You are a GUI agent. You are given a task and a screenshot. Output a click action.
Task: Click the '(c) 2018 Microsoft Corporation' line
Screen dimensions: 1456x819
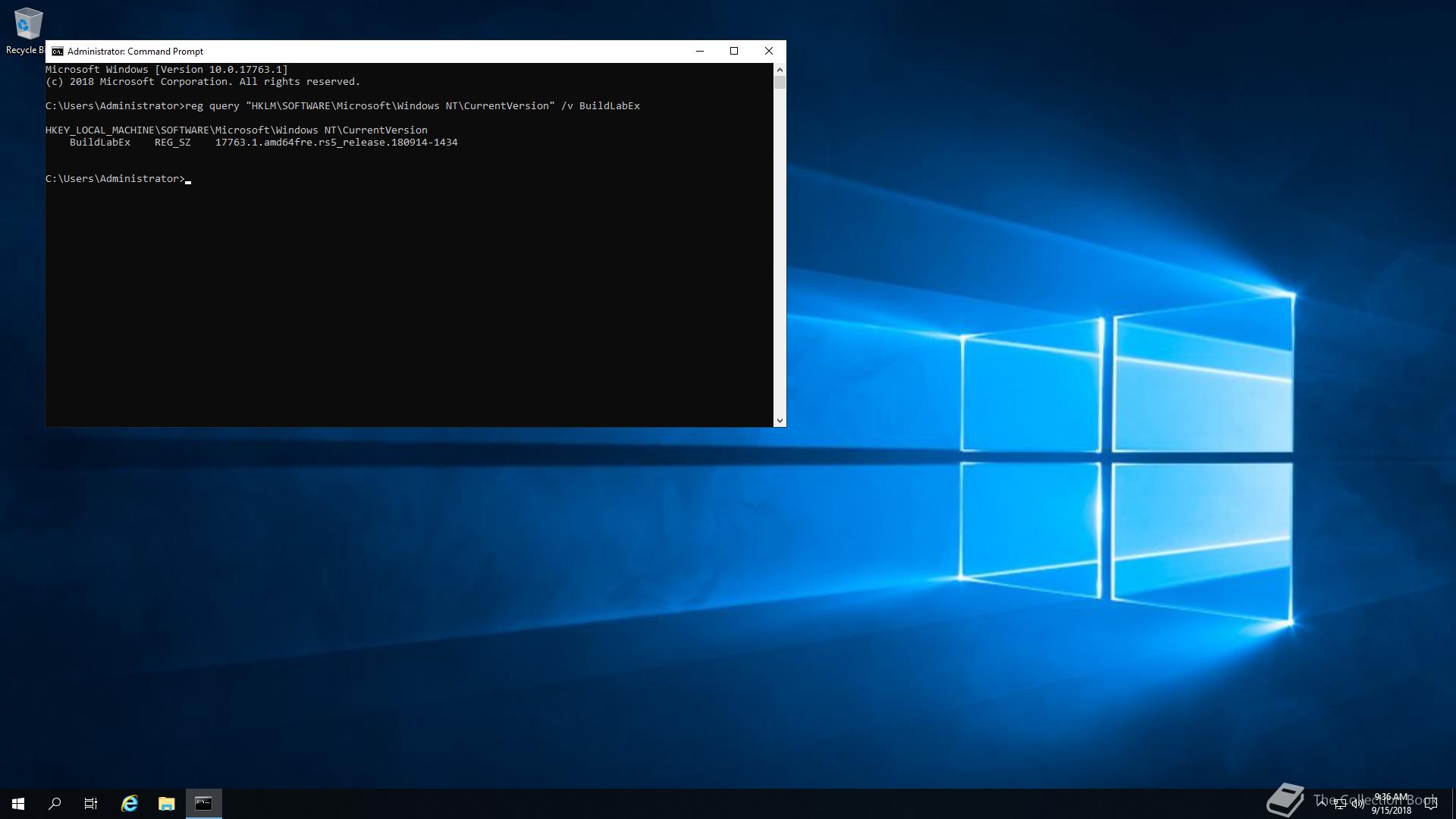click(202, 82)
